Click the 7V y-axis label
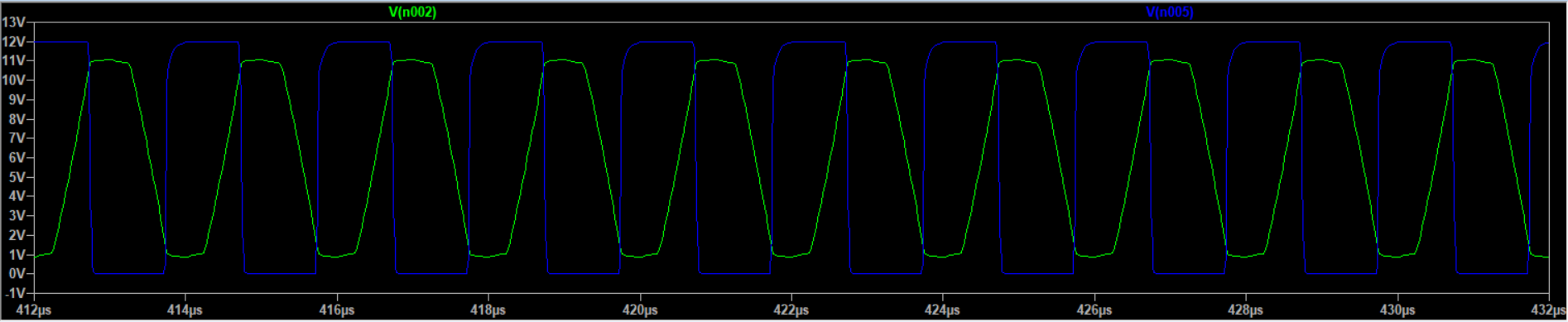The width and height of the screenshot is (1568, 322). (x=17, y=138)
